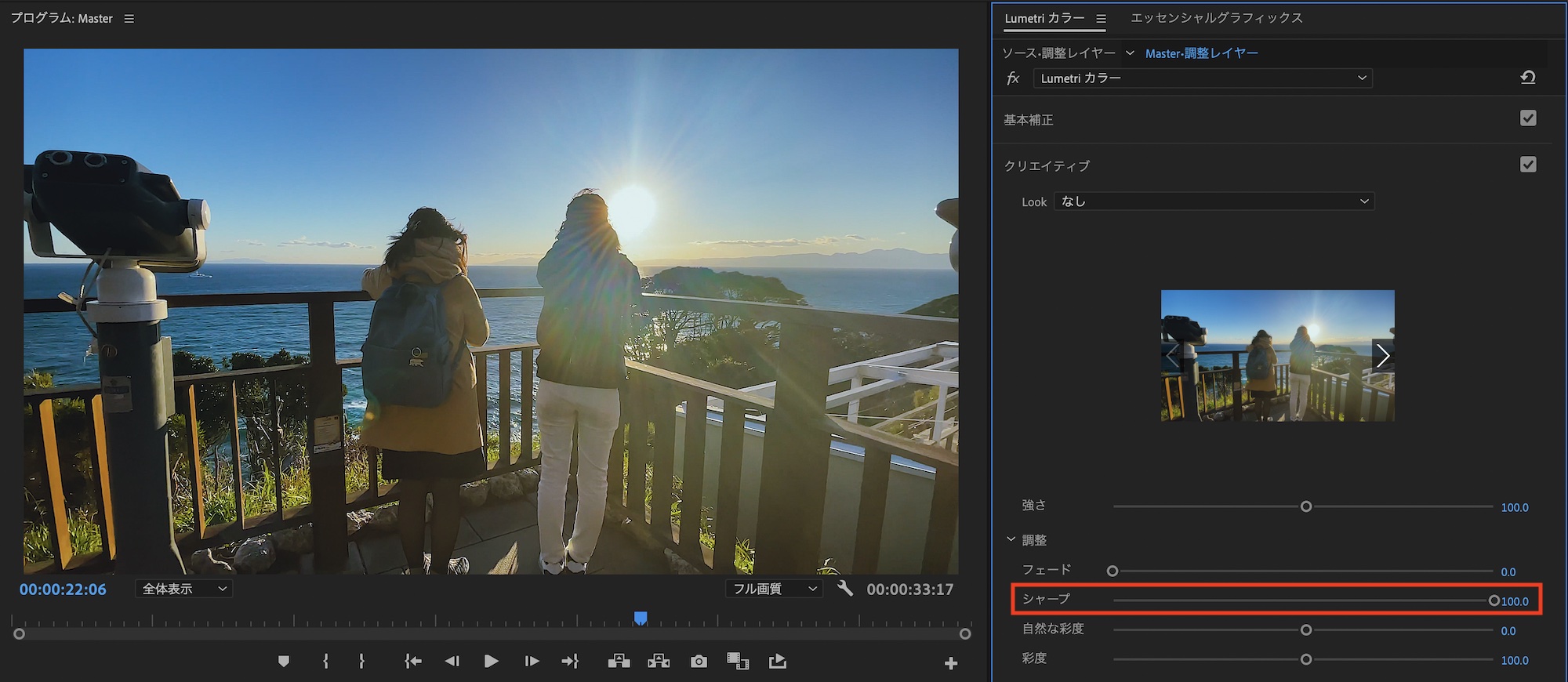Viewport: 1568px width, 682px height.
Task: Click the シャープ slider handle
Action: click(1494, 600)
